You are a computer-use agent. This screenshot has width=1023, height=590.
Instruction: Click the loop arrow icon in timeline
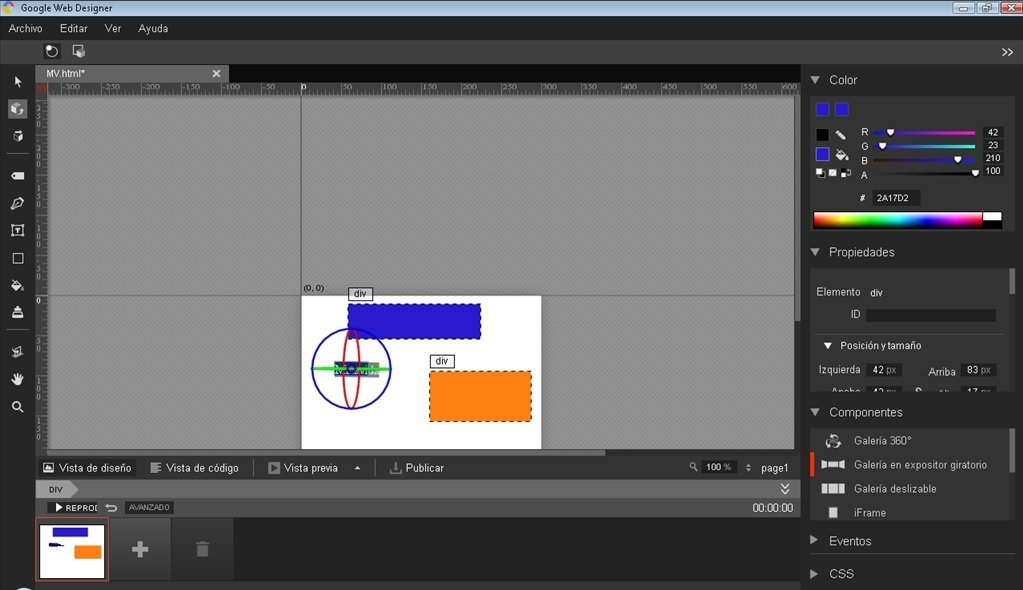pos(112,507)
